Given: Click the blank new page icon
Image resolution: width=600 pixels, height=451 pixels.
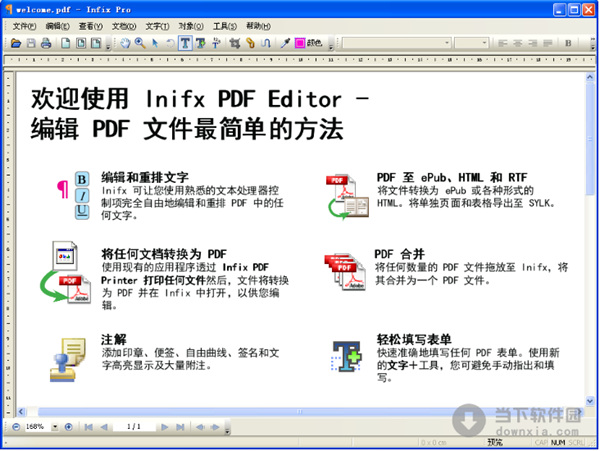Looking at the screenshot, I should pyautogui.click(x=65, y=43).
